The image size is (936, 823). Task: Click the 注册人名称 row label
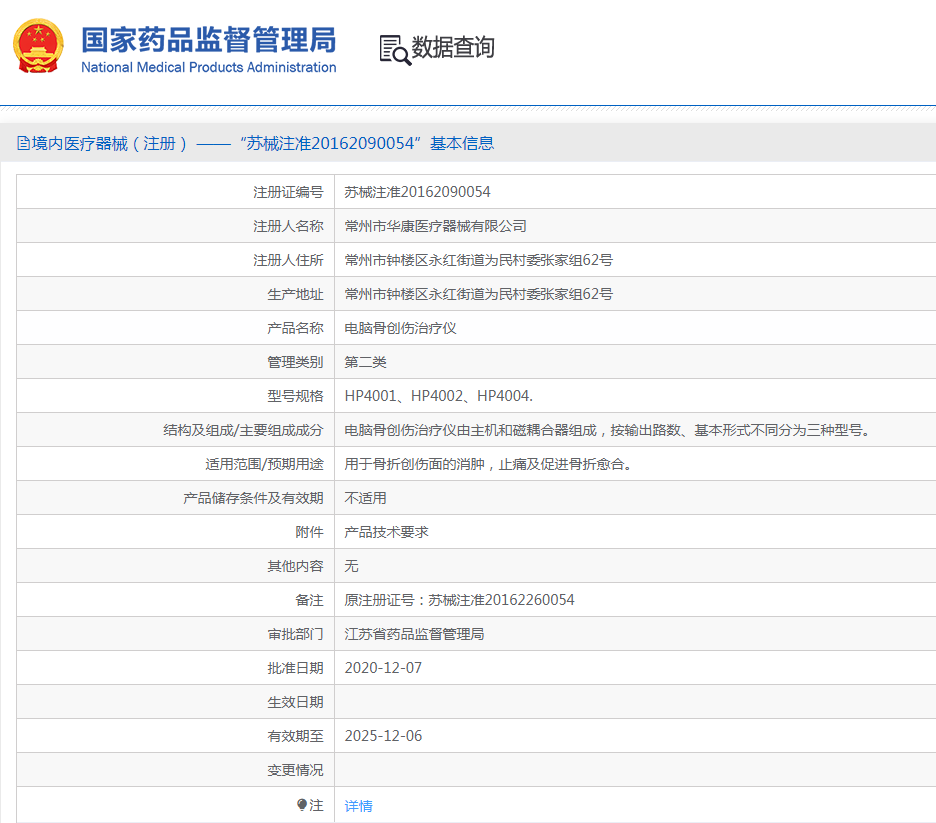point(288,226)
